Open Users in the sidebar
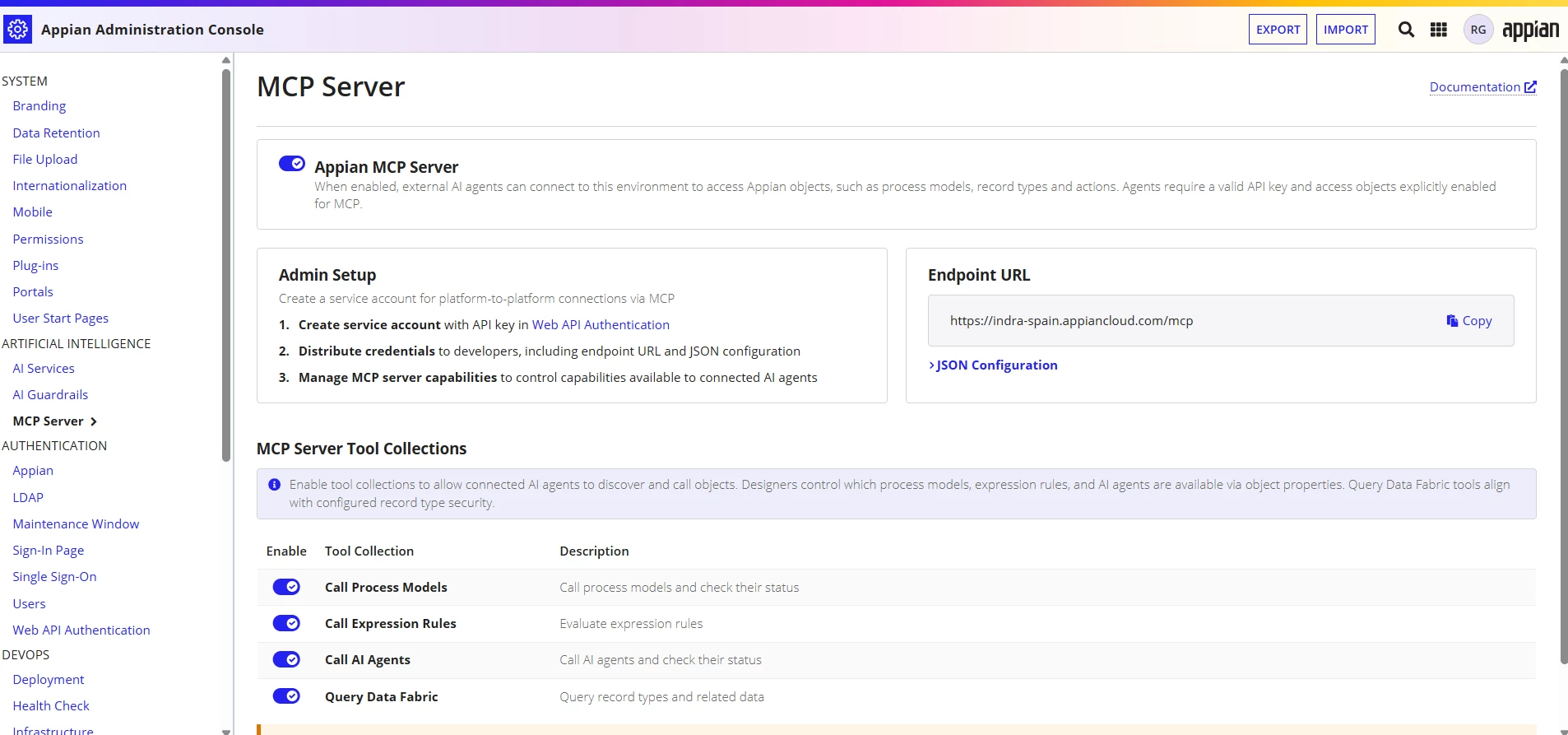 pos(30,603)
